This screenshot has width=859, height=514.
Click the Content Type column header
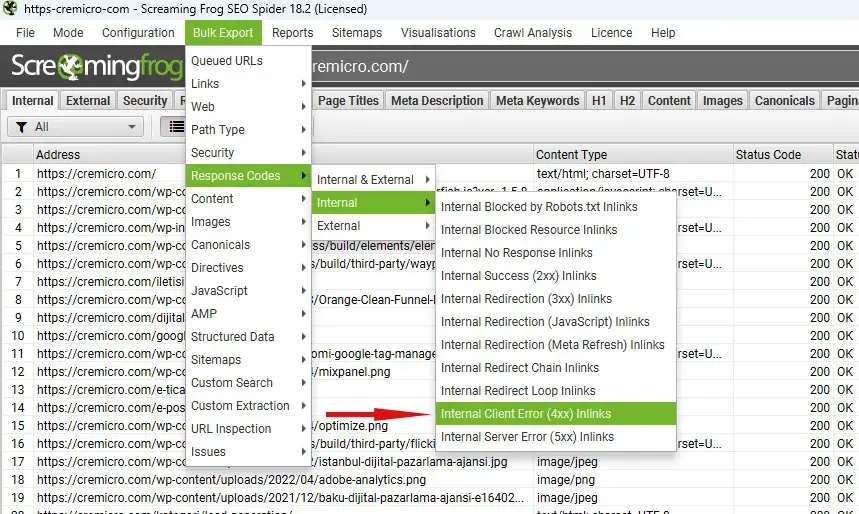click(x=571, y=155)
